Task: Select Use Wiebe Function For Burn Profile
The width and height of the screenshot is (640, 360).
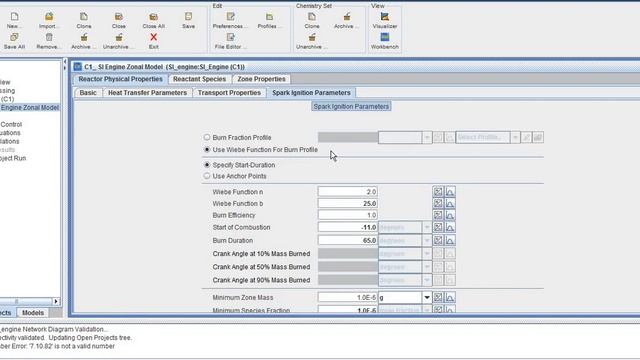Action: tap(207, 150)
